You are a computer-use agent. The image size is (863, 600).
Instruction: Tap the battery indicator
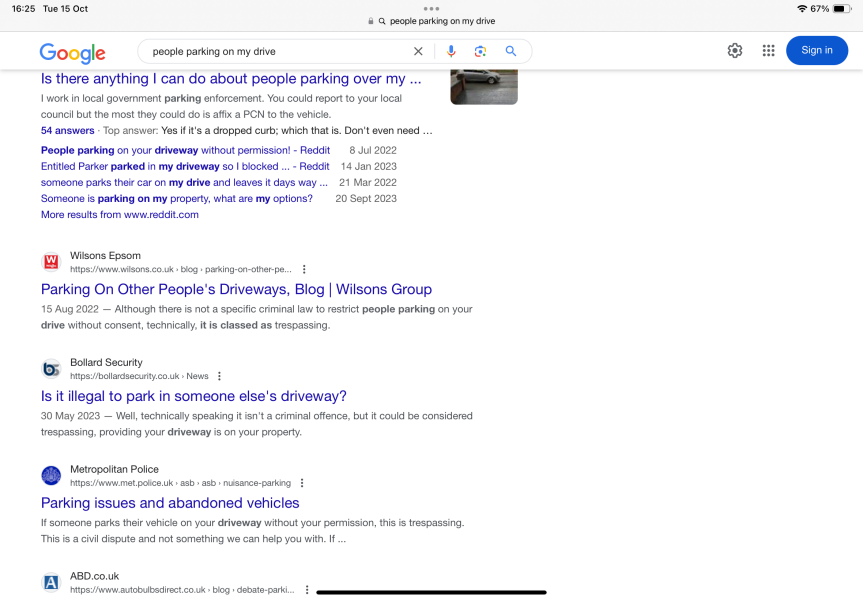coord(842,8)
